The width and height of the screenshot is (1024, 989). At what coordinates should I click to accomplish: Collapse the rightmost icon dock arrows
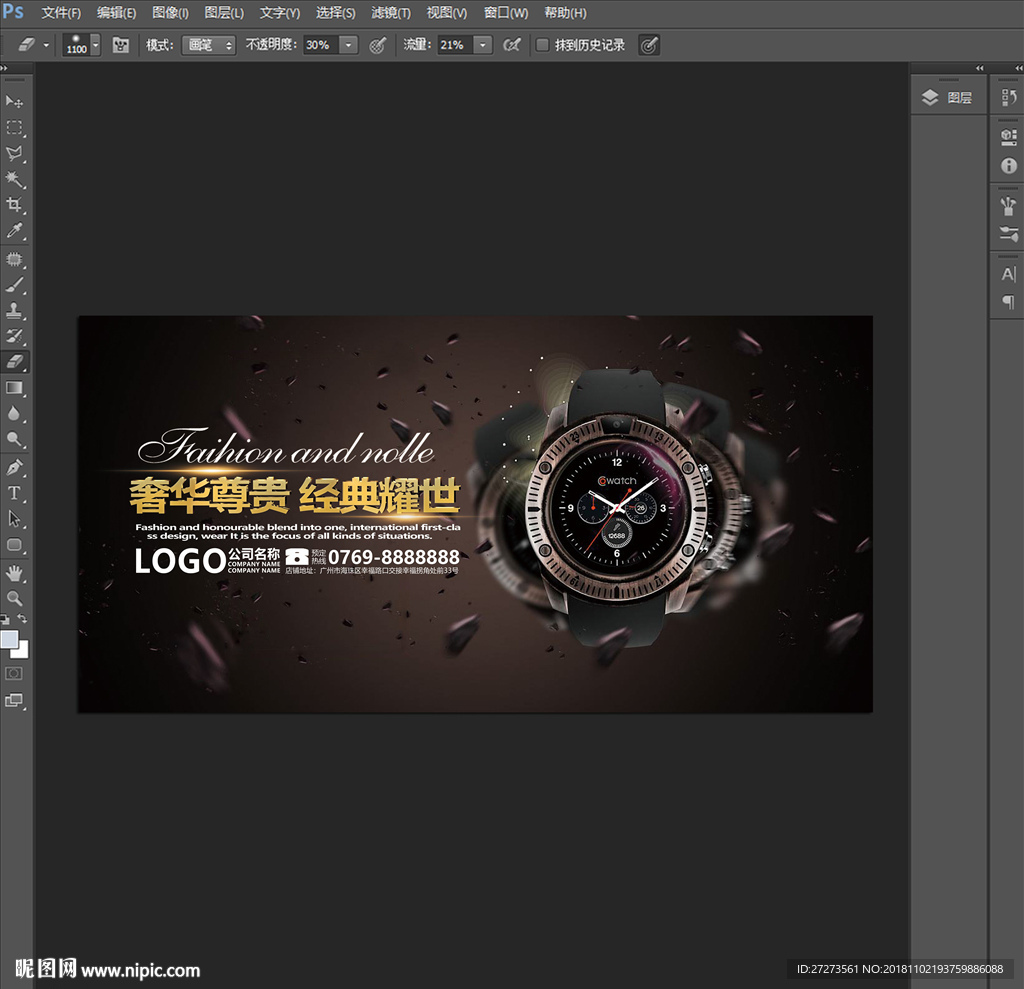point(1019,68)
